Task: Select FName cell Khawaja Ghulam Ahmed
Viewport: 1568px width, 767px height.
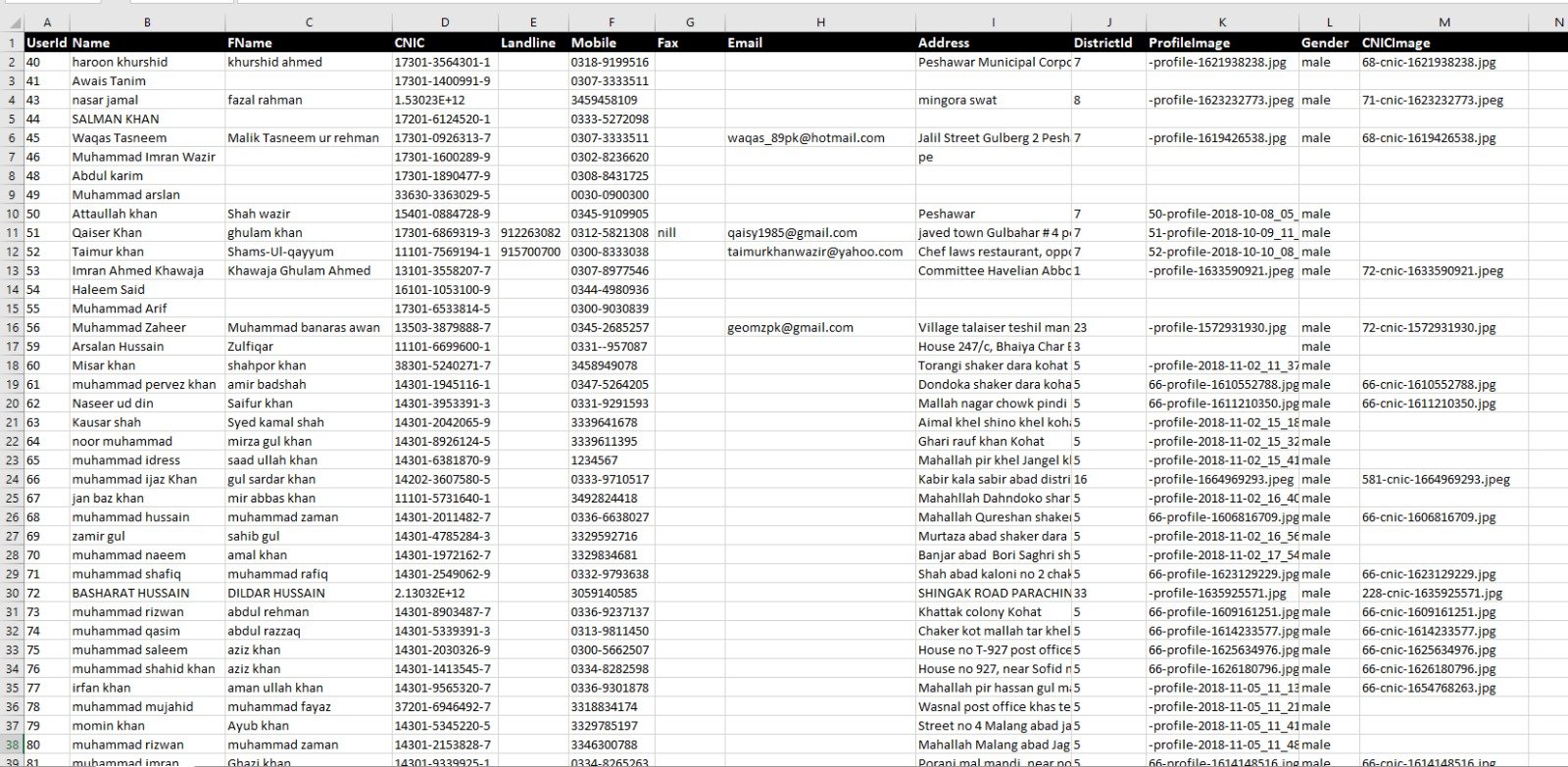Action: point(308,270)
